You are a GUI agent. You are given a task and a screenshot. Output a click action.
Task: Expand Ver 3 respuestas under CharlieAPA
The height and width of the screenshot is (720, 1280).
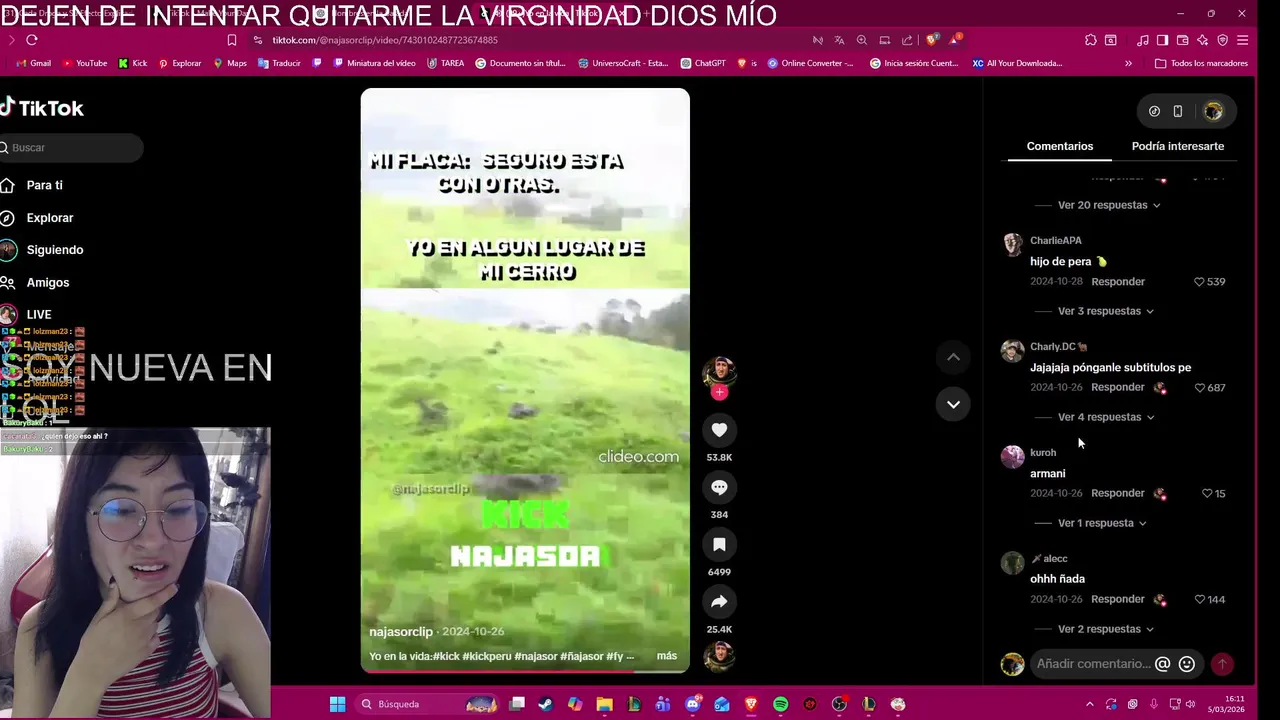point(1106,311)
